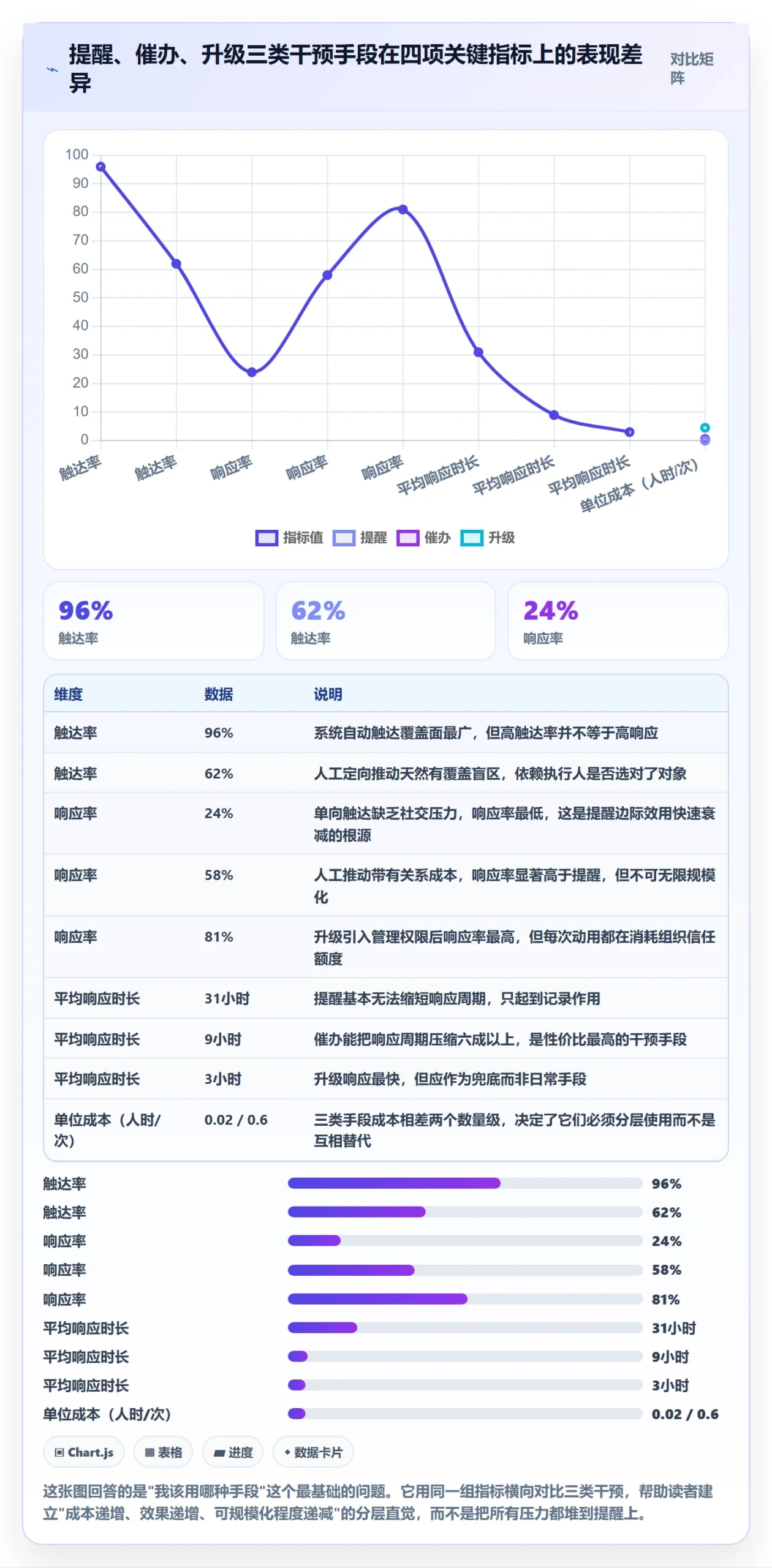Click the progress bar showing 0.02 / 0.6
Screen dimensions: 772x1568
pos(465,1414)
